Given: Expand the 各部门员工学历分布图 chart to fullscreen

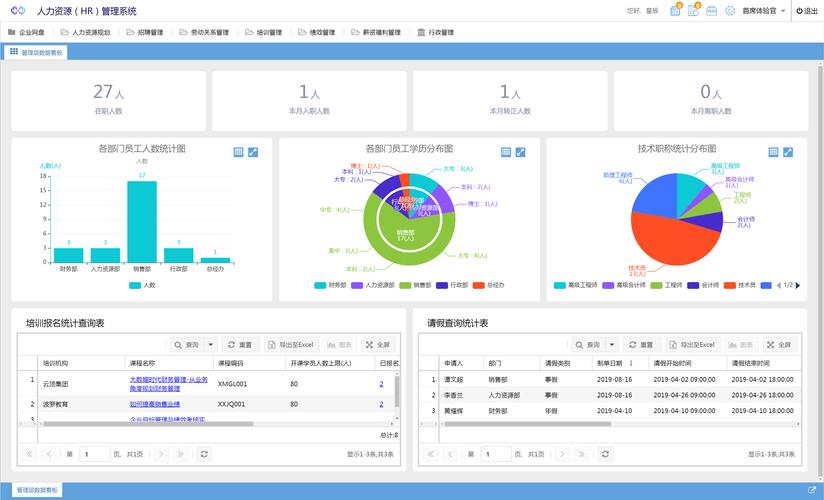Looking at the screenshot, I should click(x=521, y=152).
